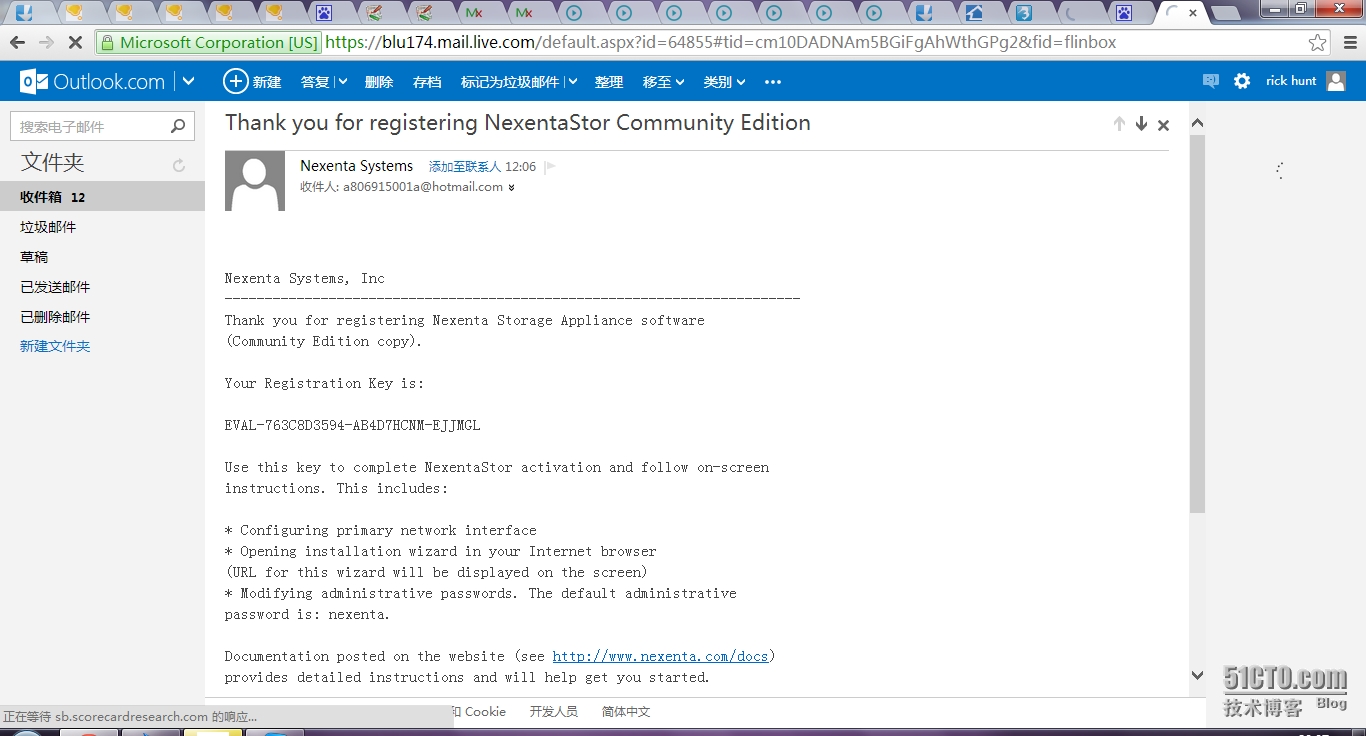Click 整理 sweep in the toolbar
This screenshot has width=1366, height=736.
[609, 82]
